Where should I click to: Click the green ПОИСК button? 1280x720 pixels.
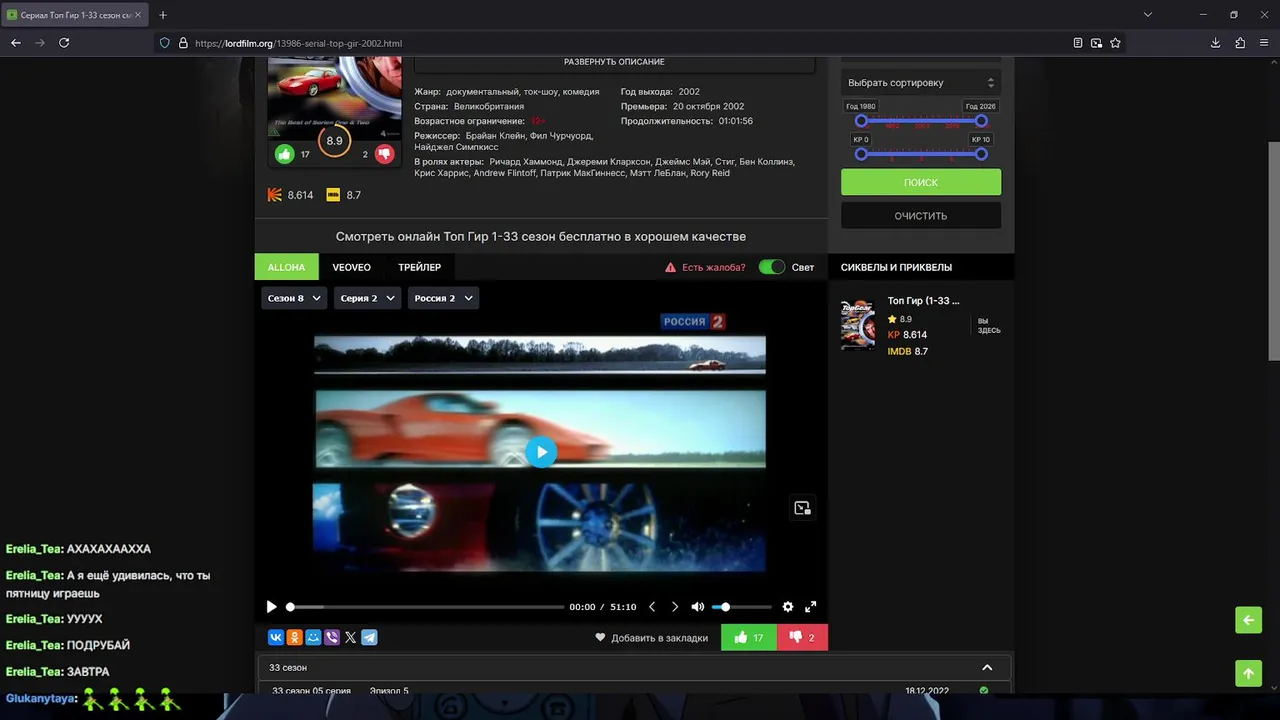pyautogui.click(x=921, y=182)
